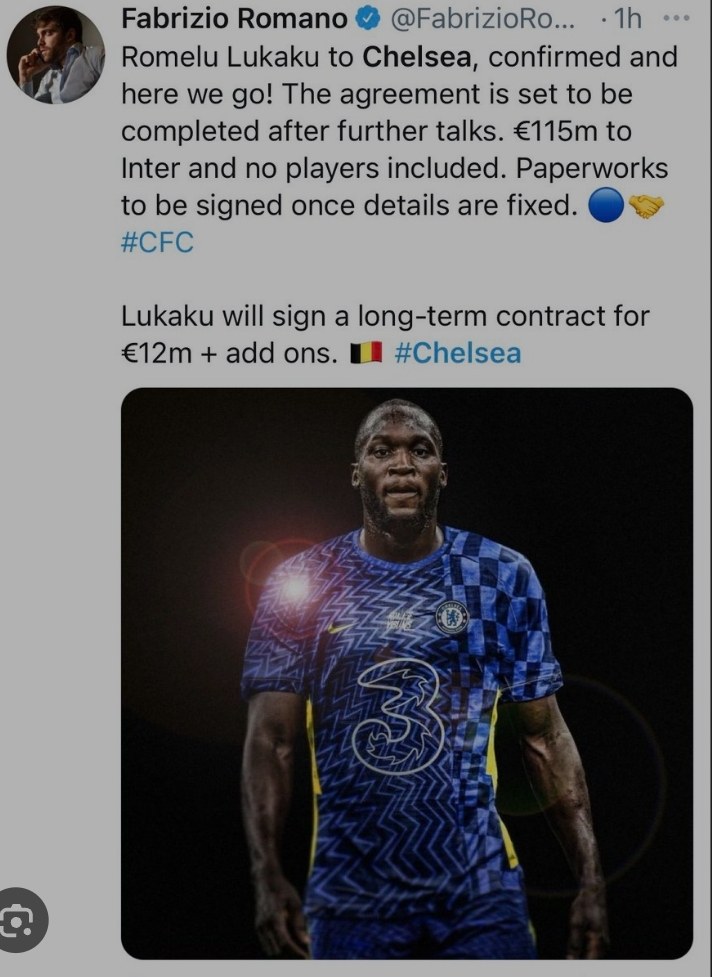Open the #CFC hashtag
This screenshot has height=977, width=712.
(x=157, y=242)
